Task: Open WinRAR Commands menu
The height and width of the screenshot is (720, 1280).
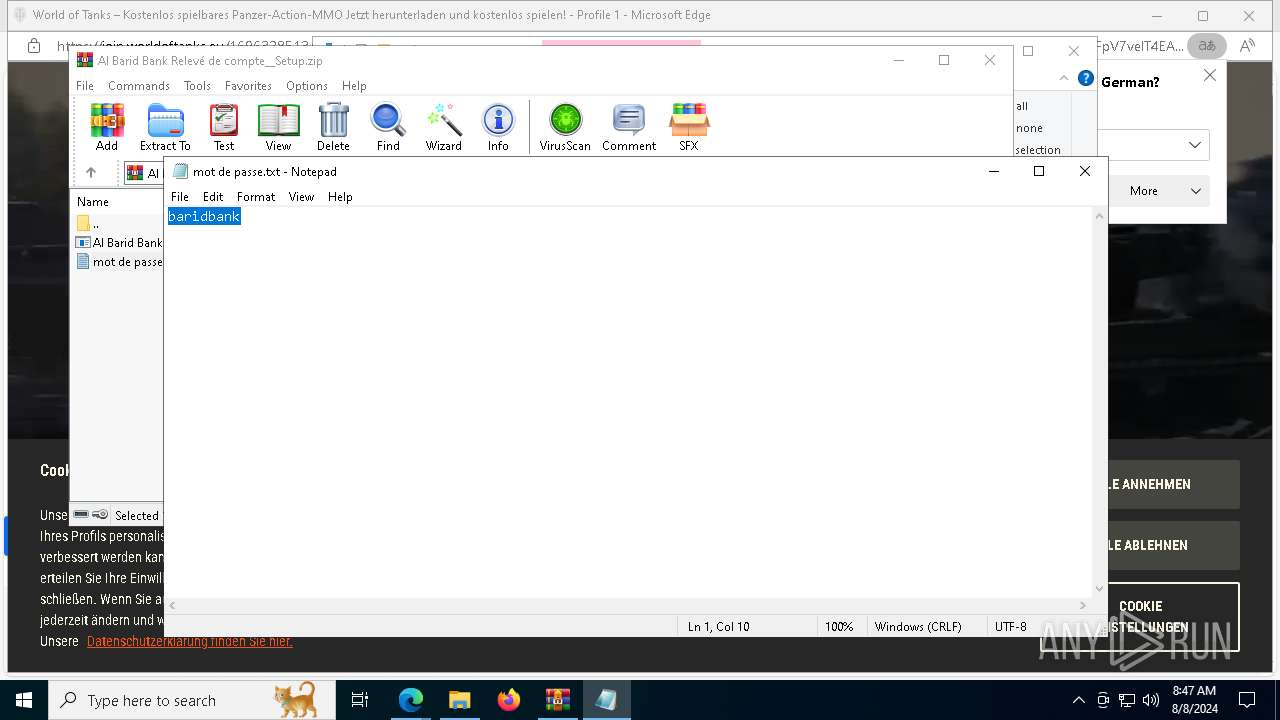Action: click(x=139, y=86)
